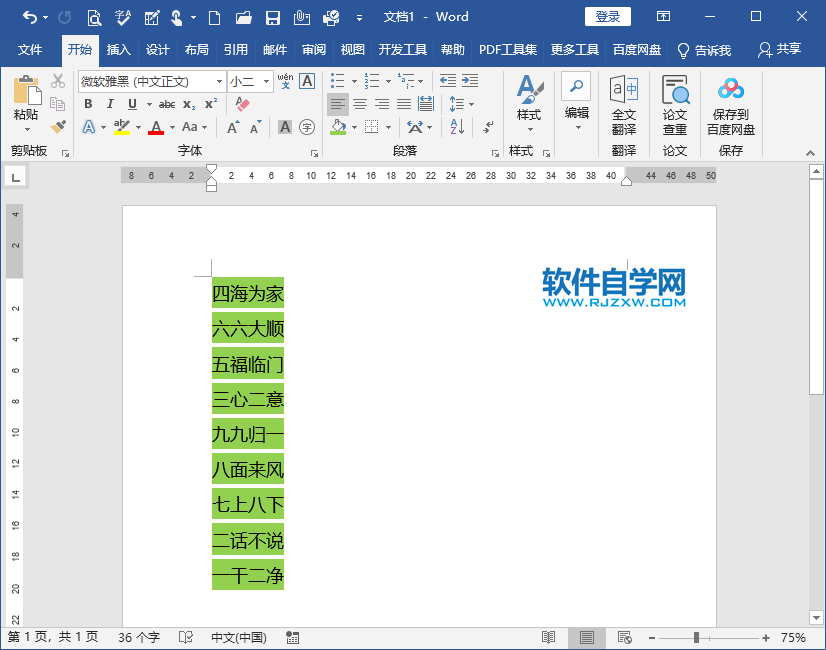Clear all formatting with the eraser icon

pyautogui.click(x=240, y=102)
